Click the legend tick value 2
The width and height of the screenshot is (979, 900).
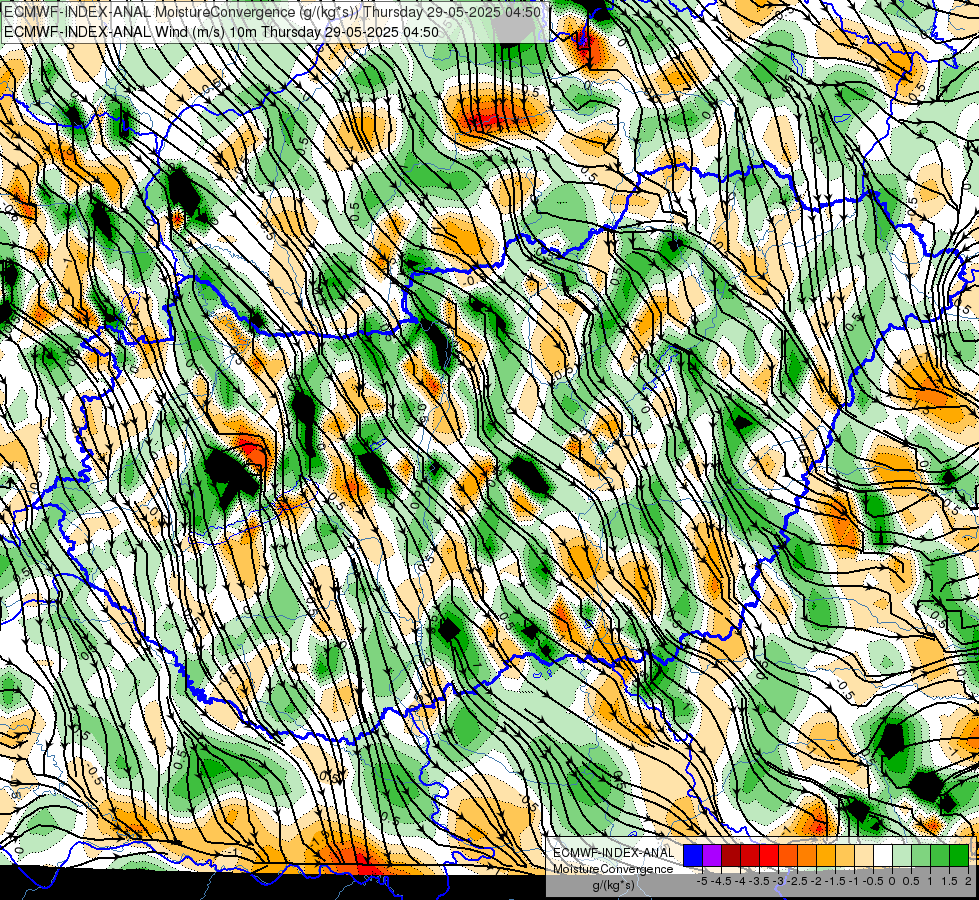pyautogui.click(x=968, y=881)
